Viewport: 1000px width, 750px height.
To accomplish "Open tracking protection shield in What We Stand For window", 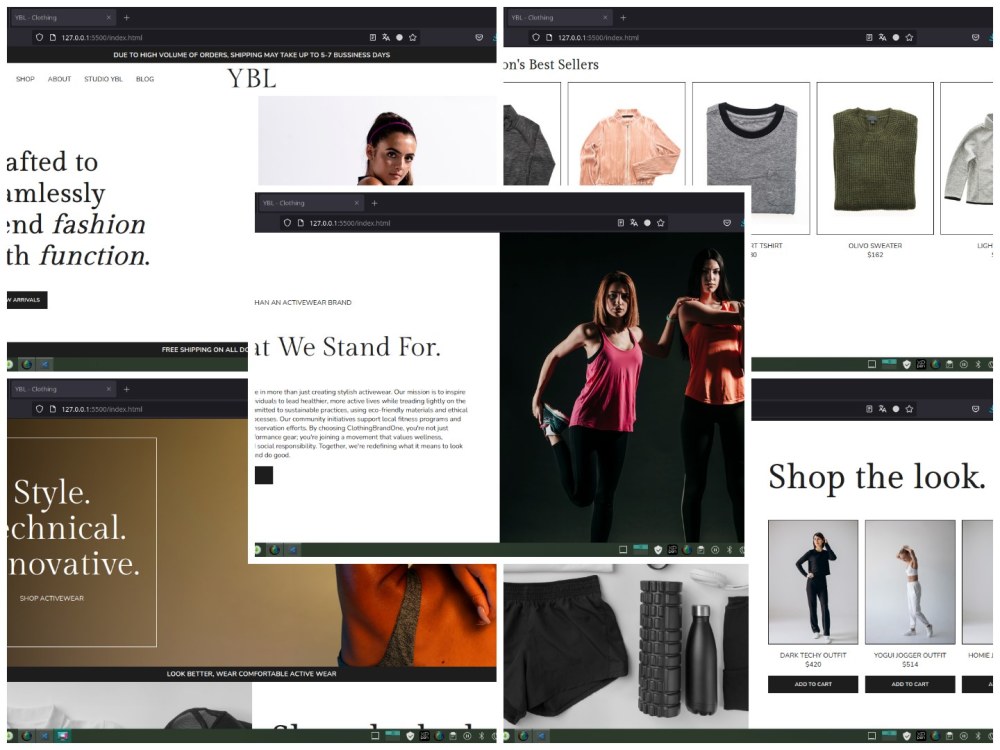I will pyautogui.click(x=287, y=223).
